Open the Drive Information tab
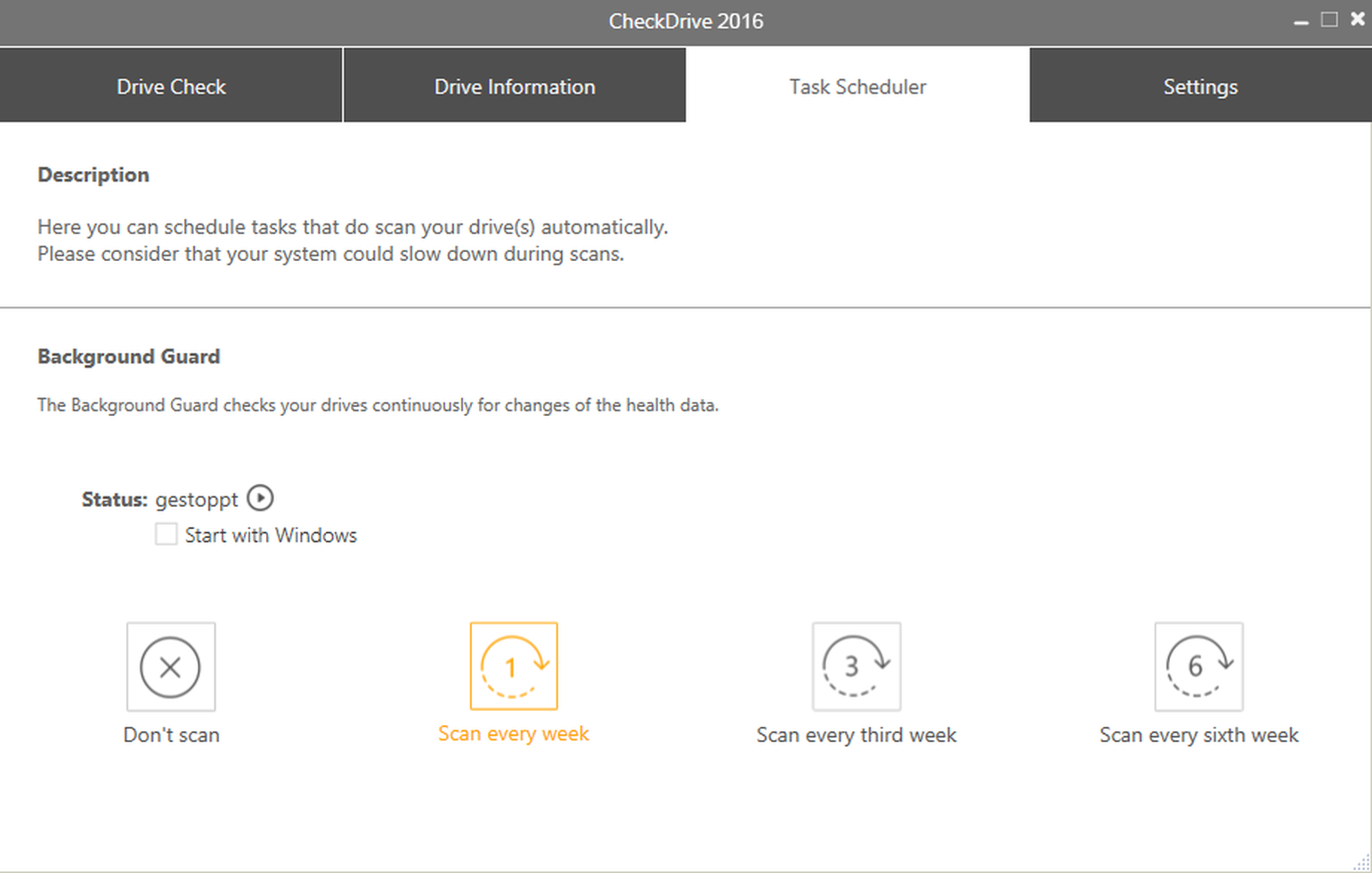 click(515, 86)
